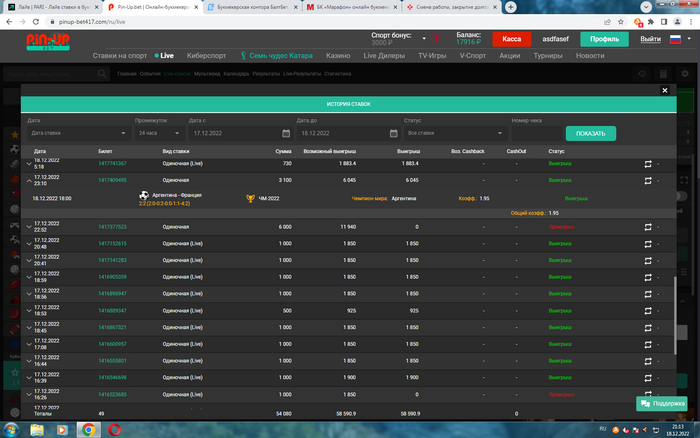Click the ПОКАЗАТЬ button
700x438 pixels.
(591, 133)
